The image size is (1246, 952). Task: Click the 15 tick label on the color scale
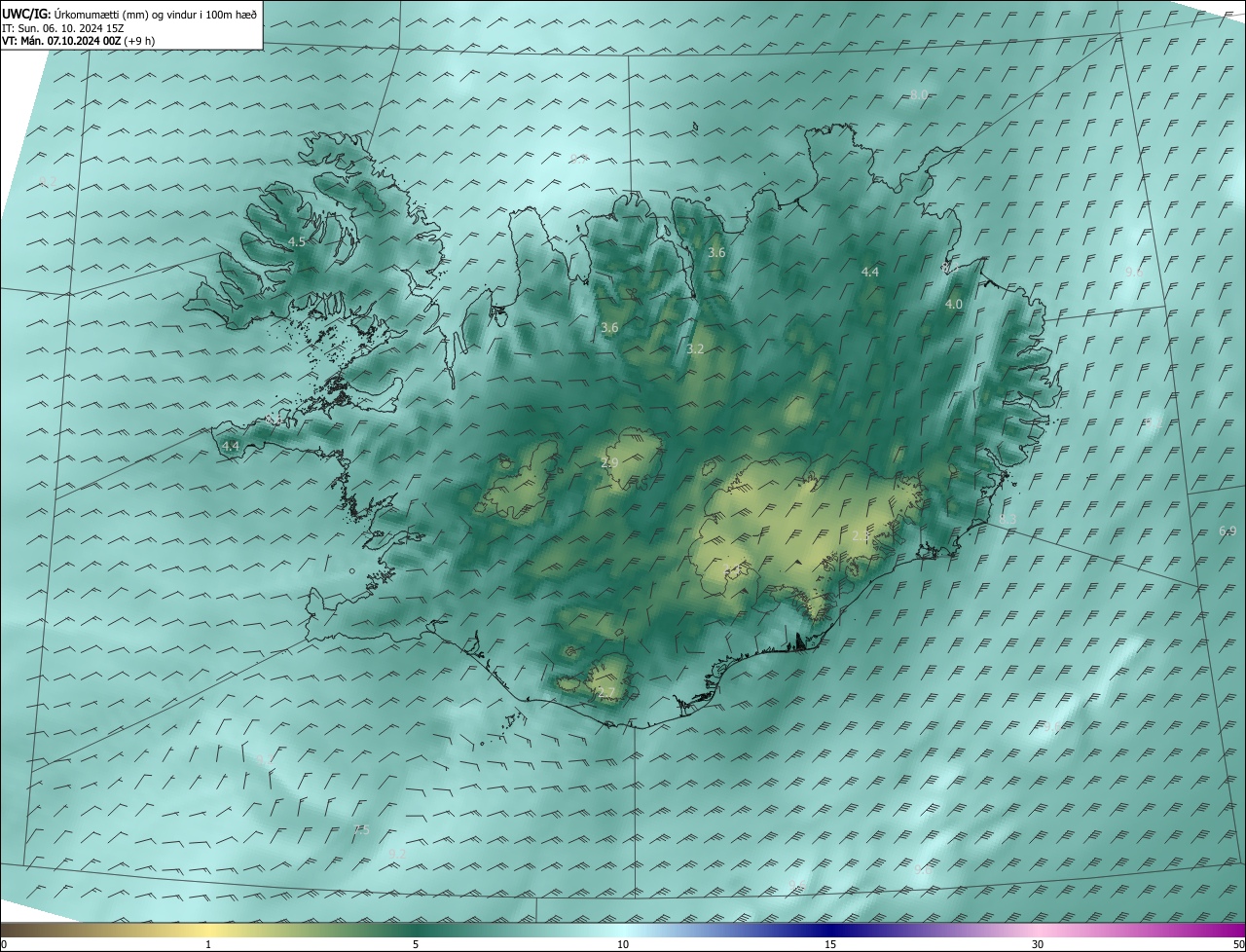click(x=830, y=944)
